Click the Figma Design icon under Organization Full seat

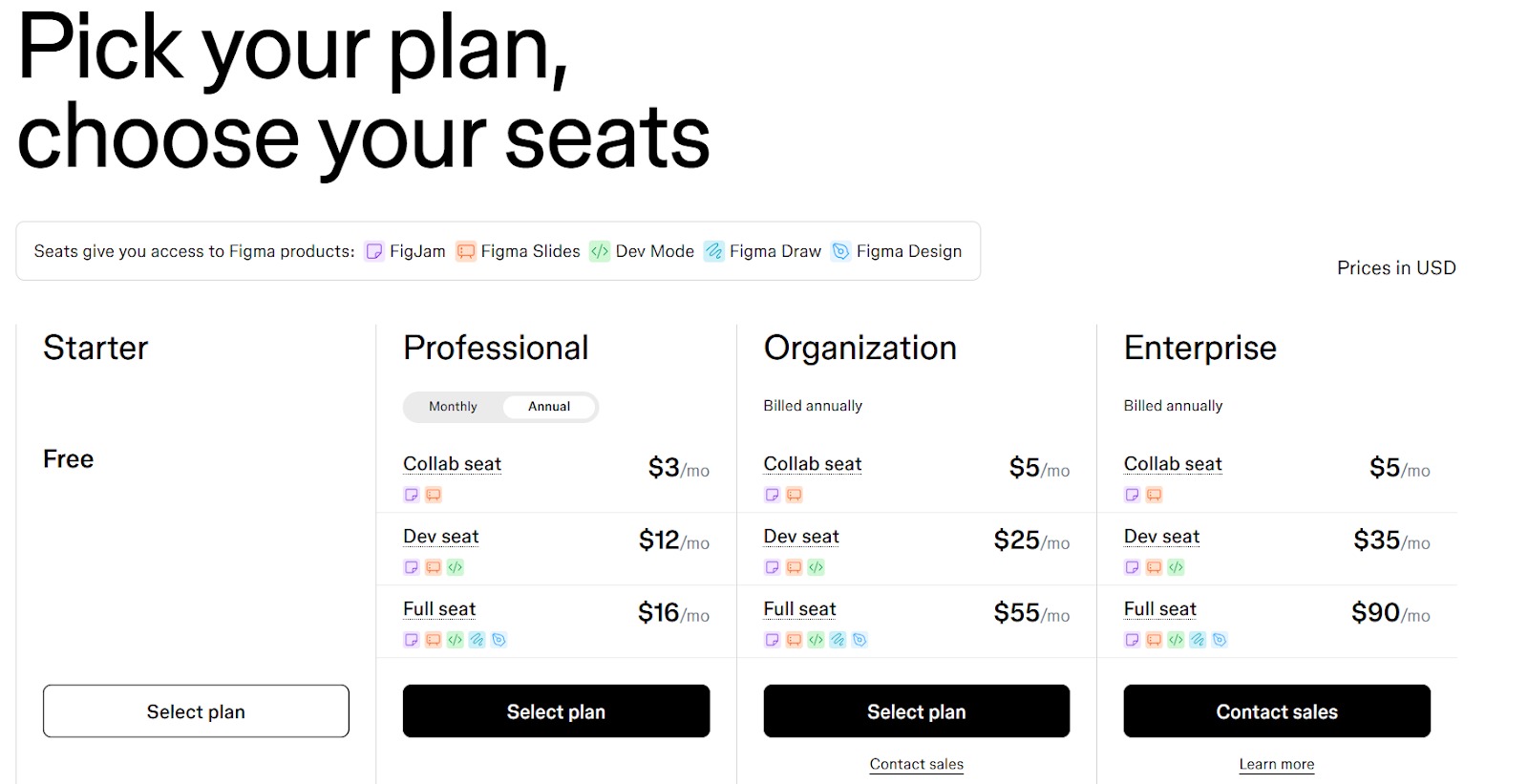(x=859, y=640)
